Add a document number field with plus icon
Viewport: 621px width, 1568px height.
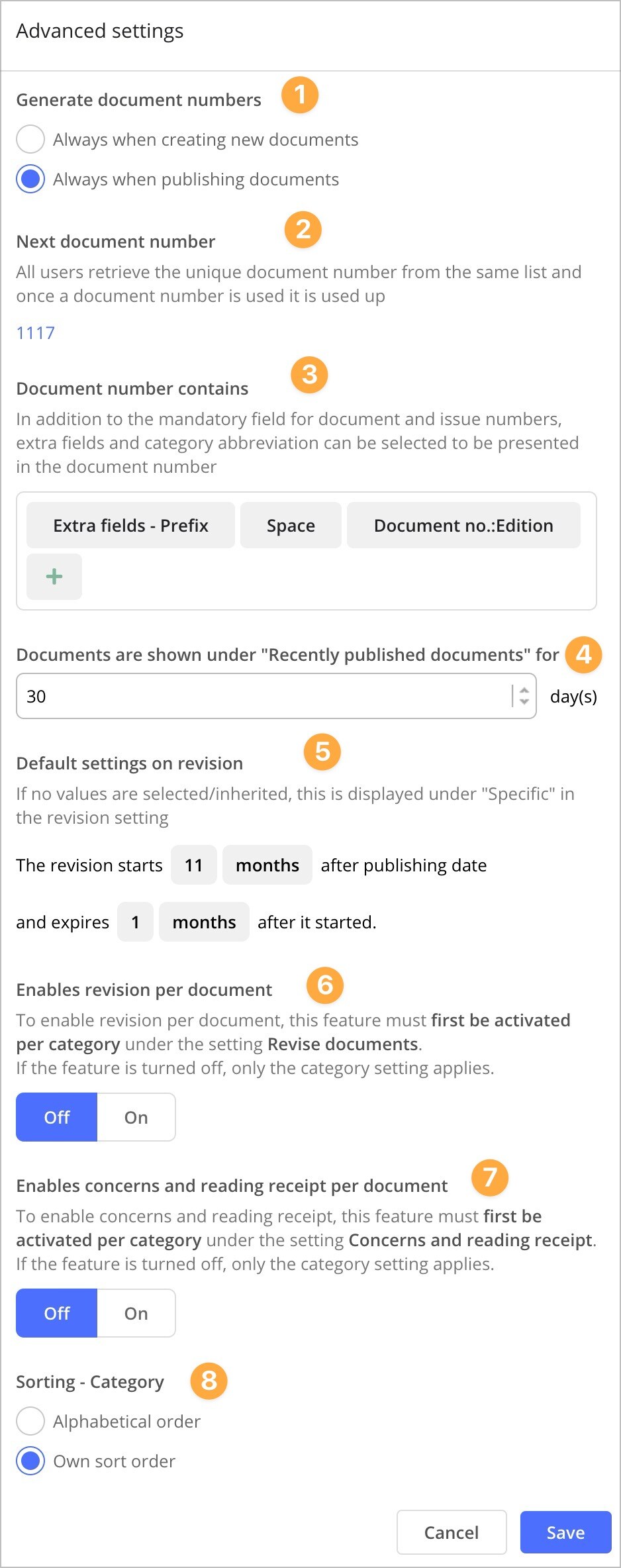pos(54,577)
